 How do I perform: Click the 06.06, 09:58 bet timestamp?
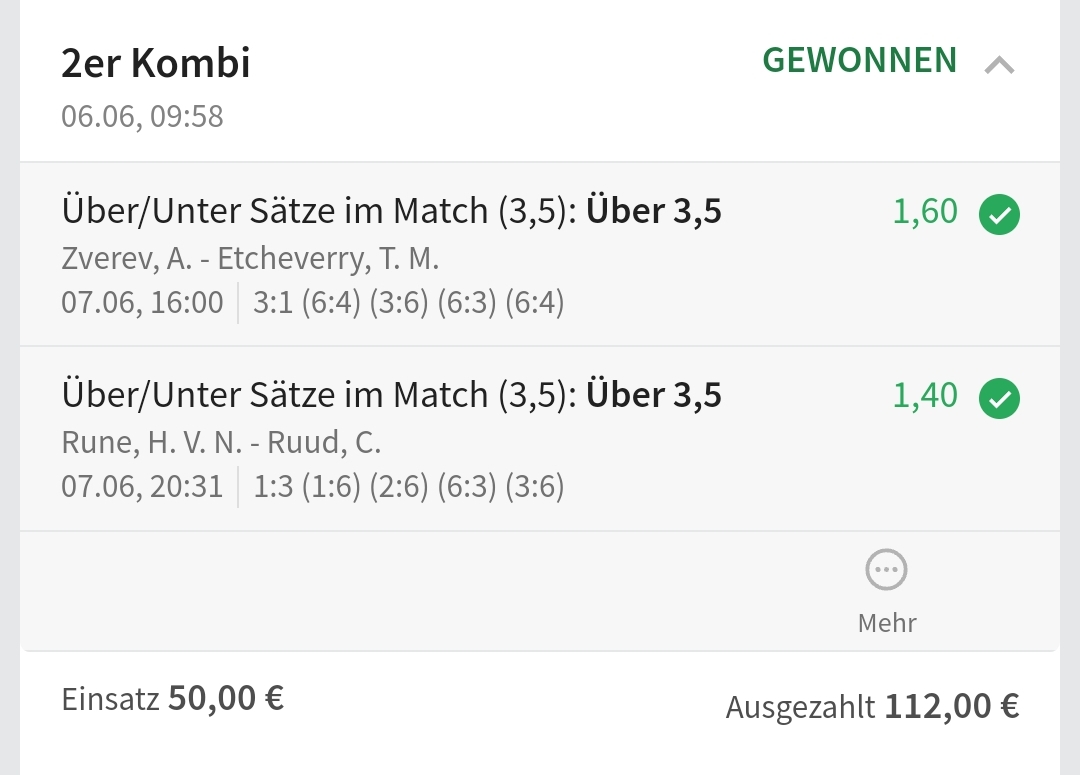coord(142,116)
